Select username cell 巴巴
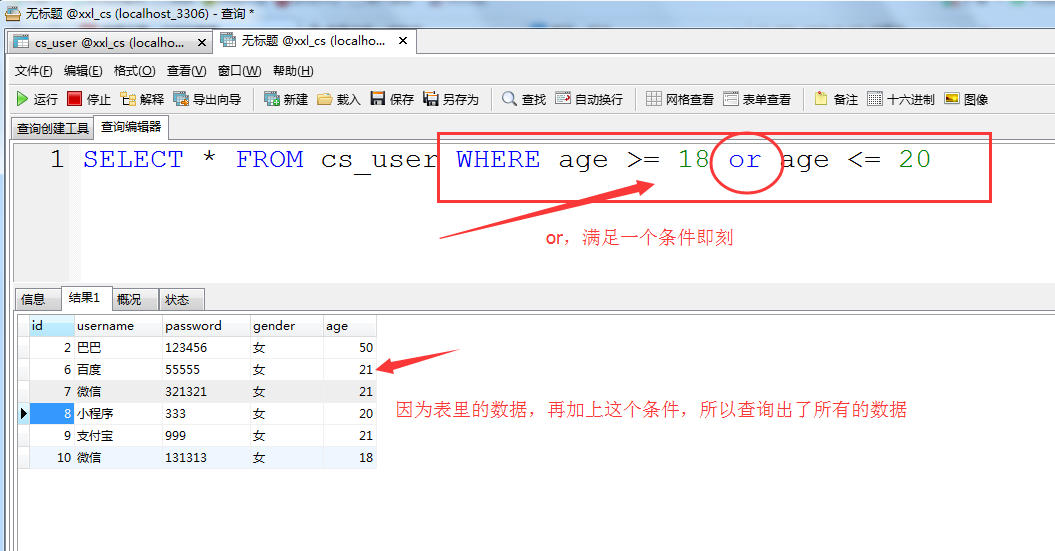The width and height of the screenshot is (1055, 551). pos(118,348)
